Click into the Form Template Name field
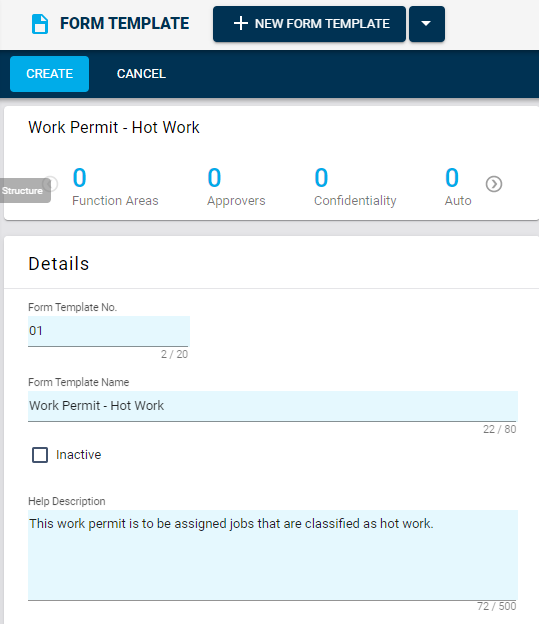The height and width of the screenshot is (624, 539). pos(273,406)
